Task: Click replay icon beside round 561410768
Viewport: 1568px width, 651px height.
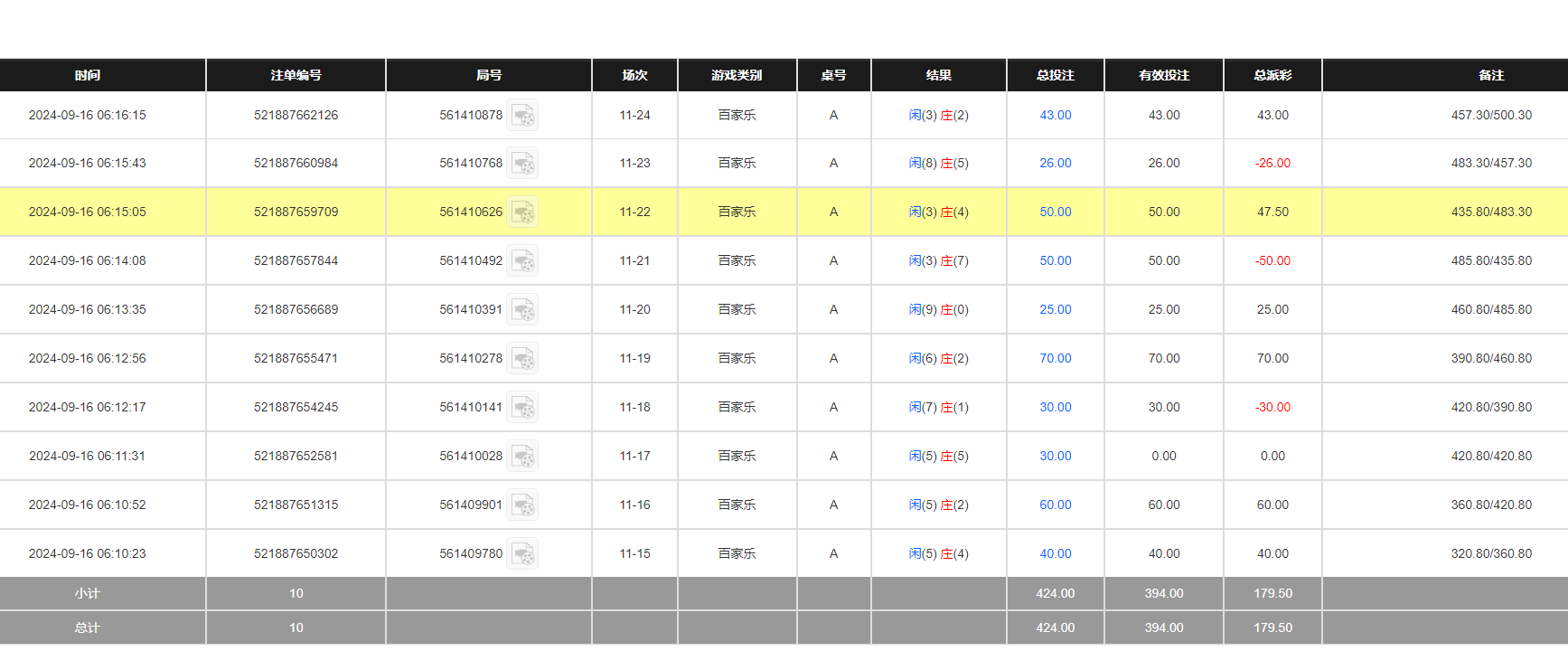Action: [522, 164]
